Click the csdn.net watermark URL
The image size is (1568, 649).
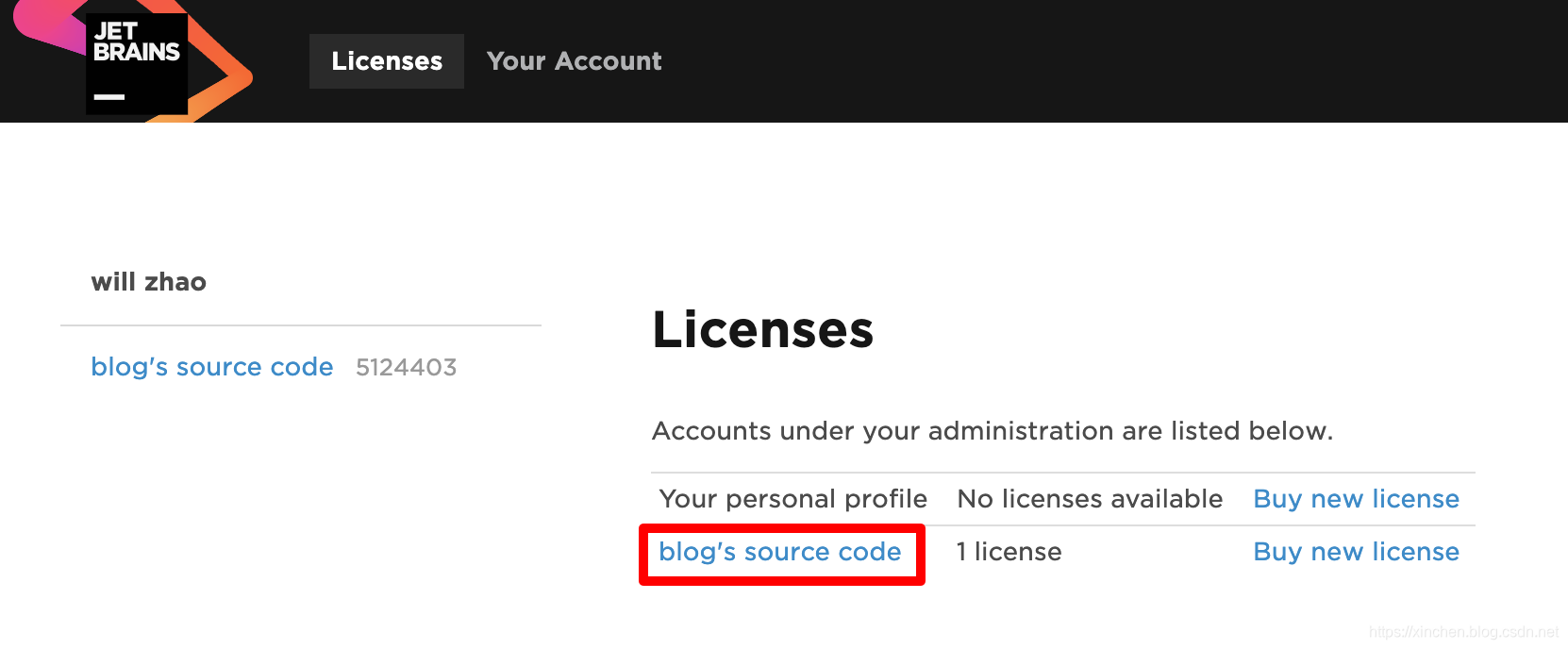(x=1463, y=632)
